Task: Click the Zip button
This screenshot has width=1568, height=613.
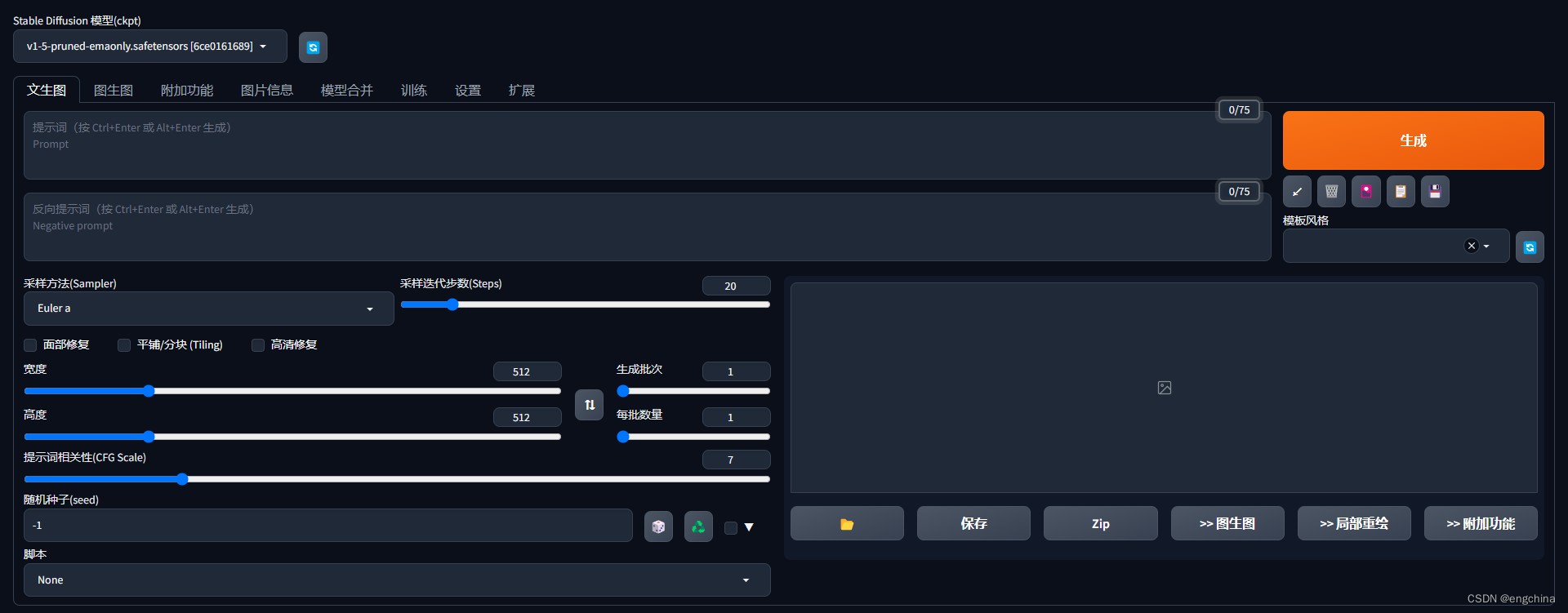Action: tap(1101, 523)
